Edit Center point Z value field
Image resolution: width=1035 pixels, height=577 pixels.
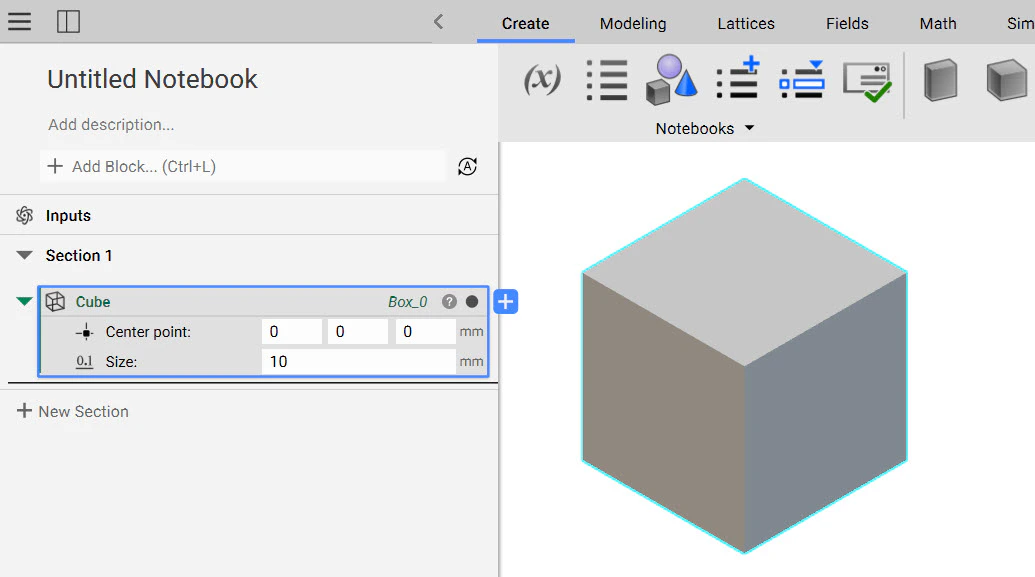tap(426, 331)
